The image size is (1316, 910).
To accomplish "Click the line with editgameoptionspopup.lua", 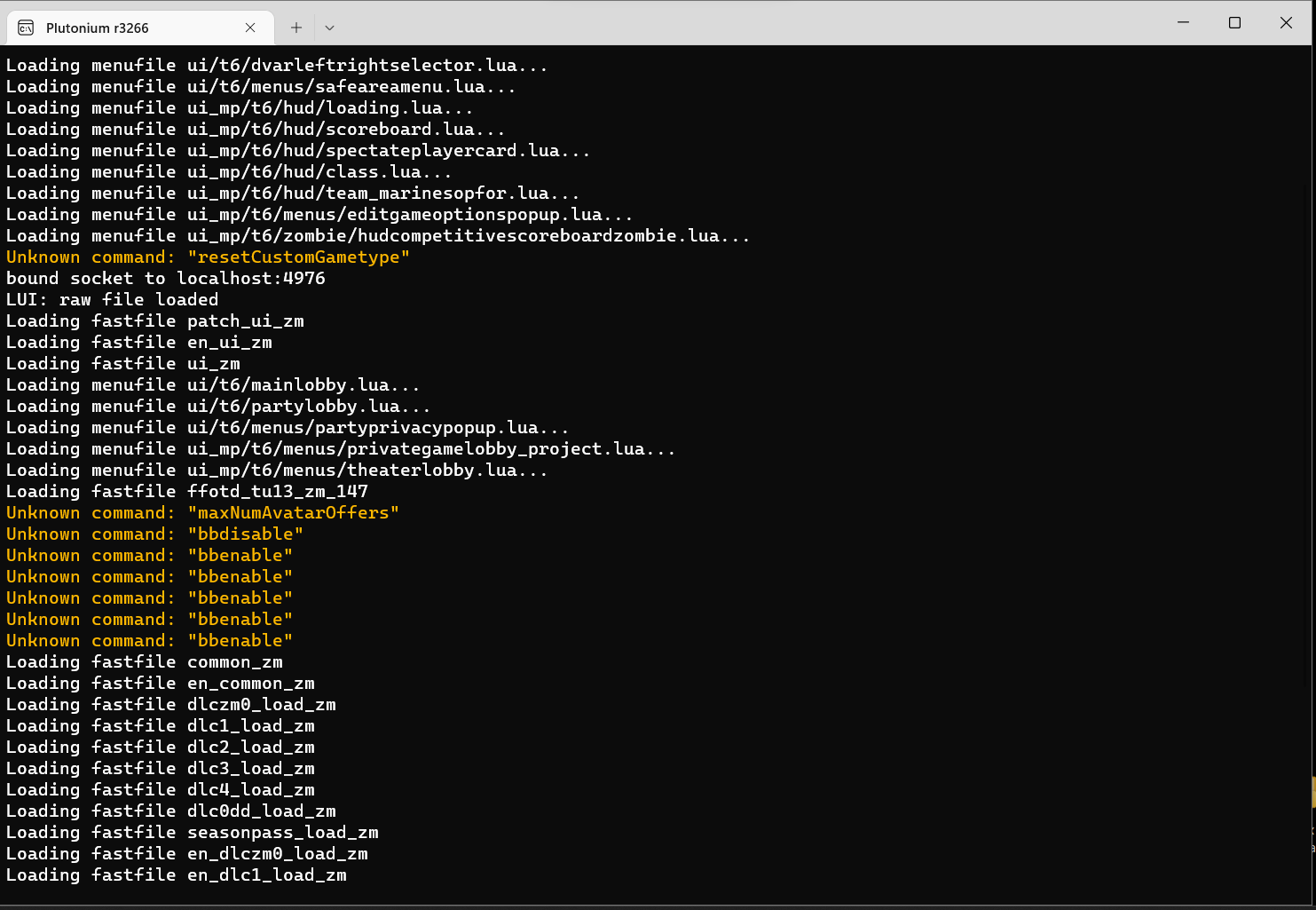I will [319, 214].
